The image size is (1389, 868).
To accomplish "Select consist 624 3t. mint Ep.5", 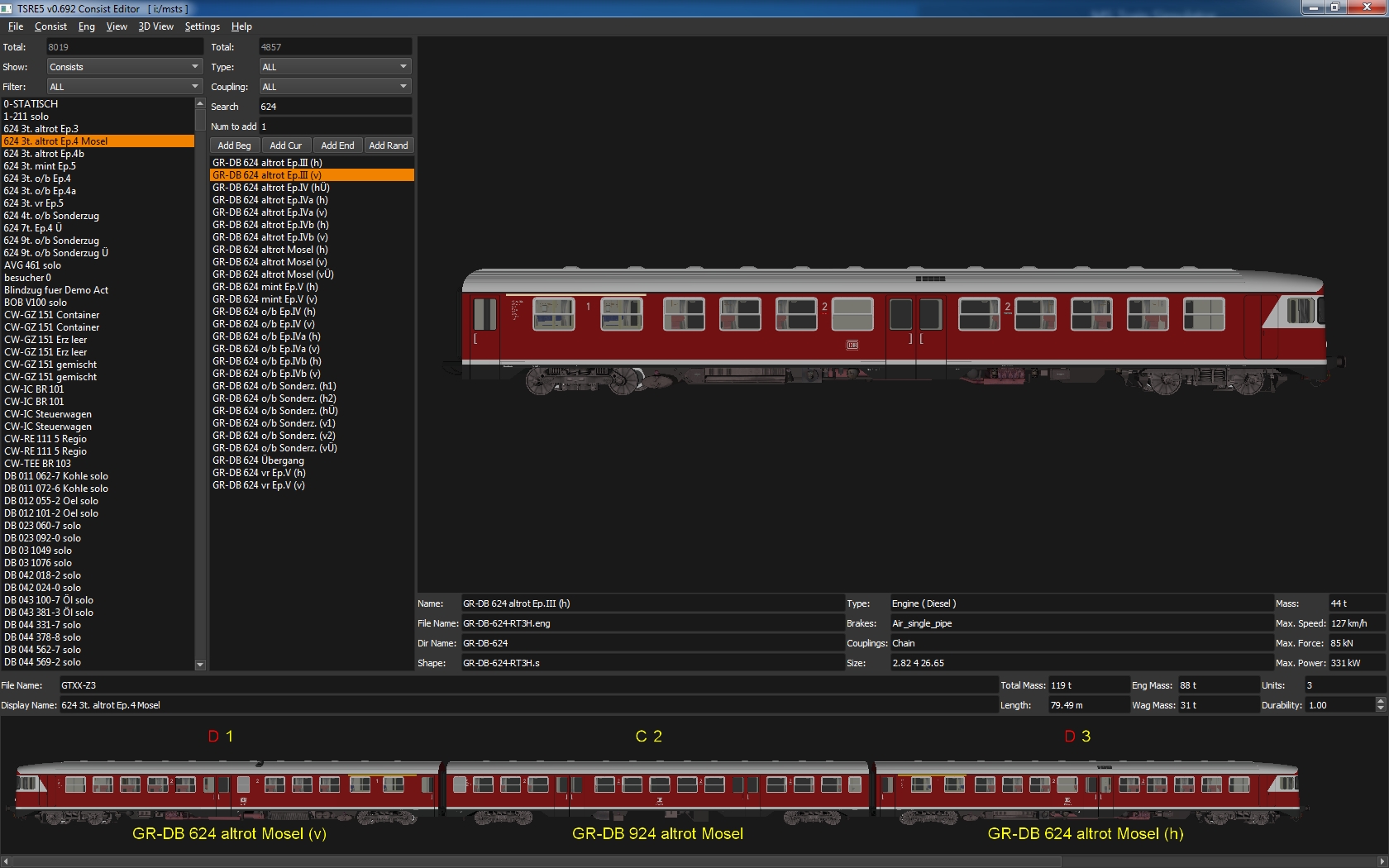I will 40,166.
